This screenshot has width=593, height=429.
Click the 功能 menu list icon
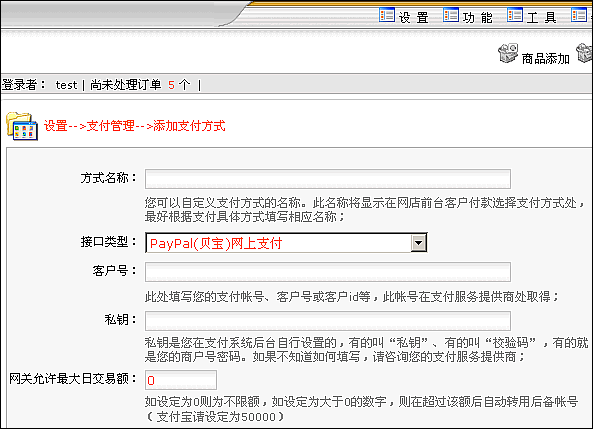pos(451,16)
